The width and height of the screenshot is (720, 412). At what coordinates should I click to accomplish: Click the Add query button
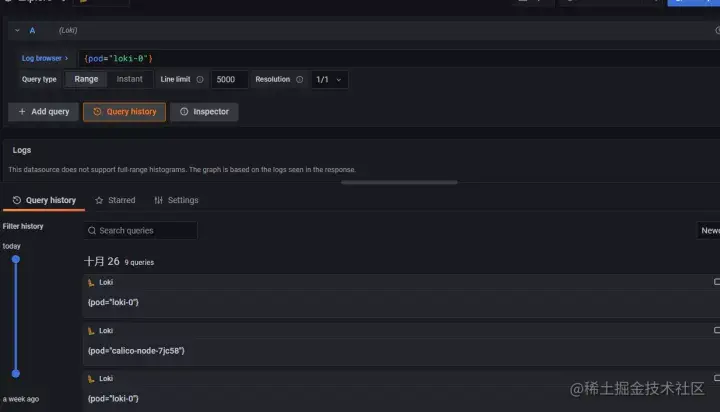pos(44,112)
